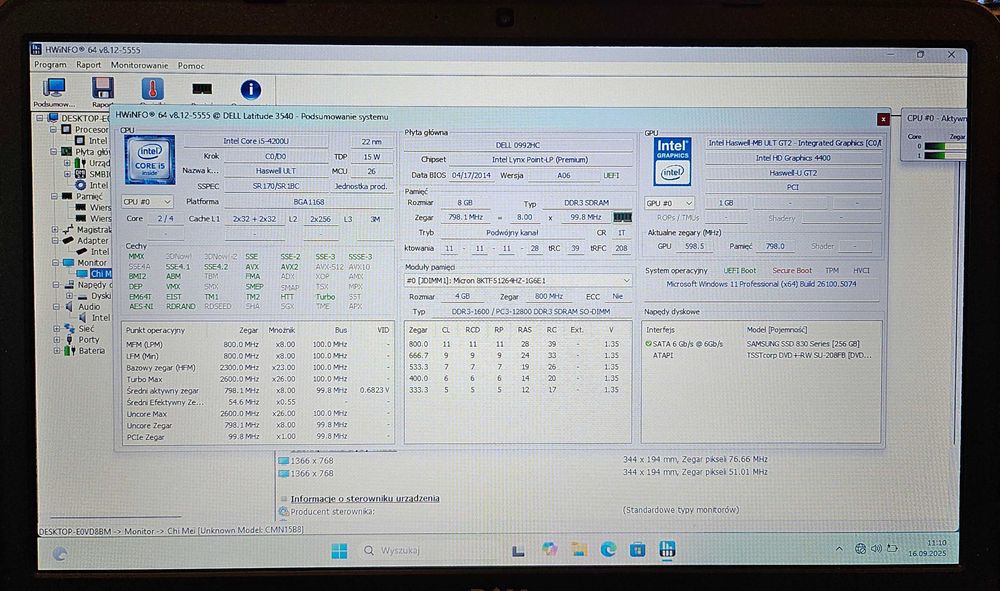The image size is (1000, 591).
Task: Open File Explorer from the taskbar
Action: pyautogui.click(x=579, y=550)
